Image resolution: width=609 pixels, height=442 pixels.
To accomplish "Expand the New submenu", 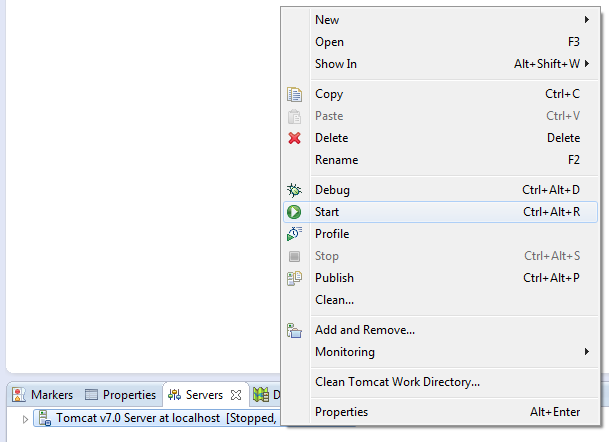I will 586,20.
